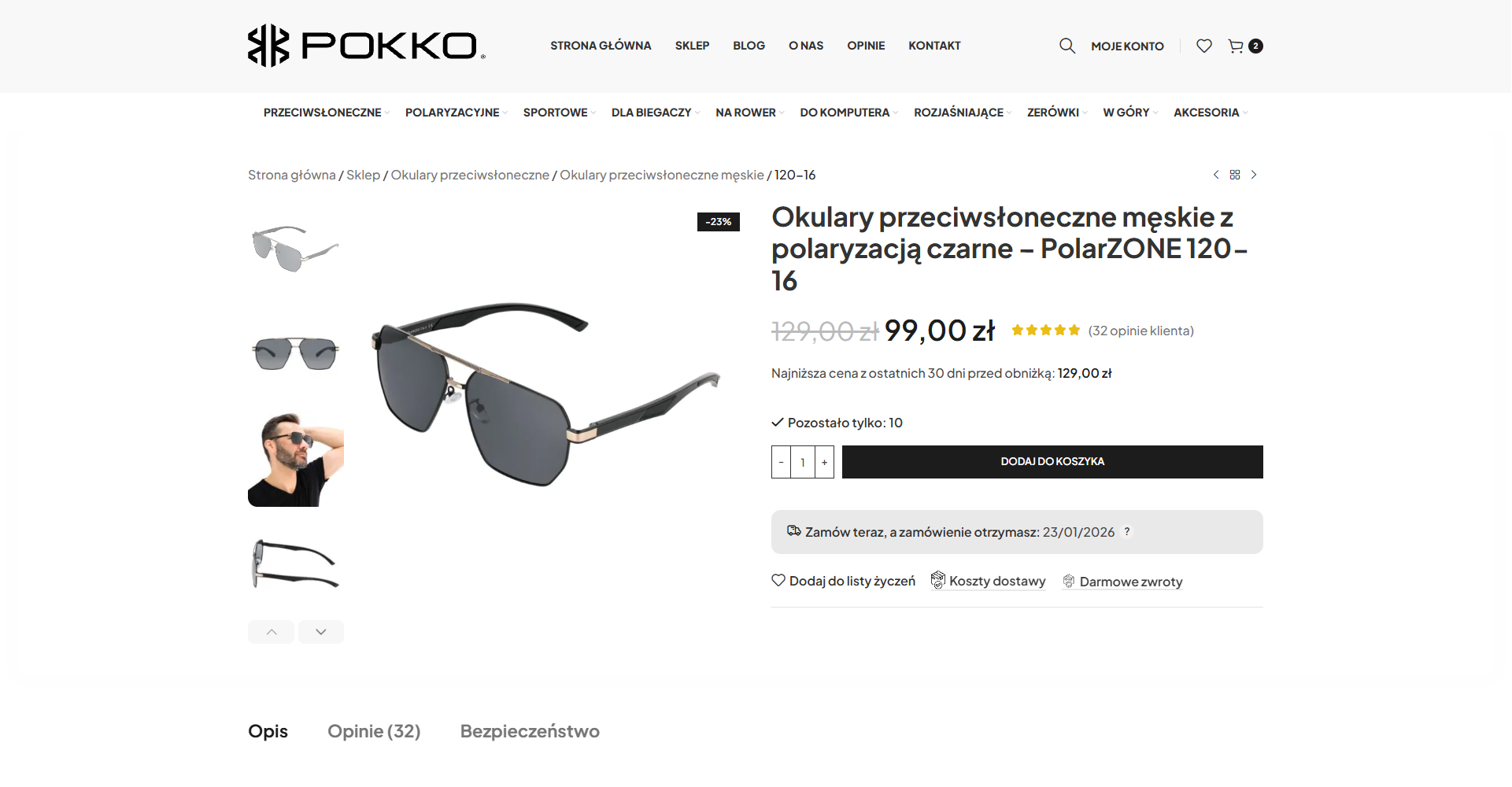Switch to the Opinie (32) tab
This screenshot has height=787, width=1512.
374,731
